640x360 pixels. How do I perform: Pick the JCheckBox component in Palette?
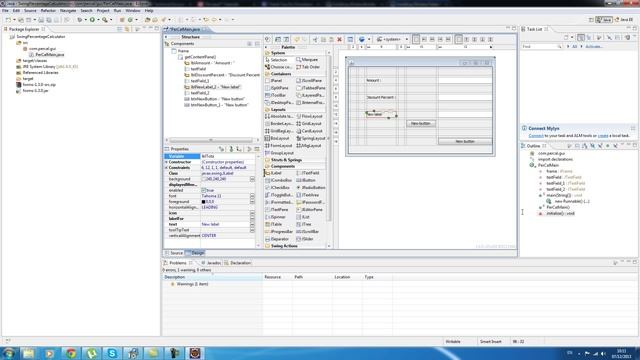[x=279, y=187]
